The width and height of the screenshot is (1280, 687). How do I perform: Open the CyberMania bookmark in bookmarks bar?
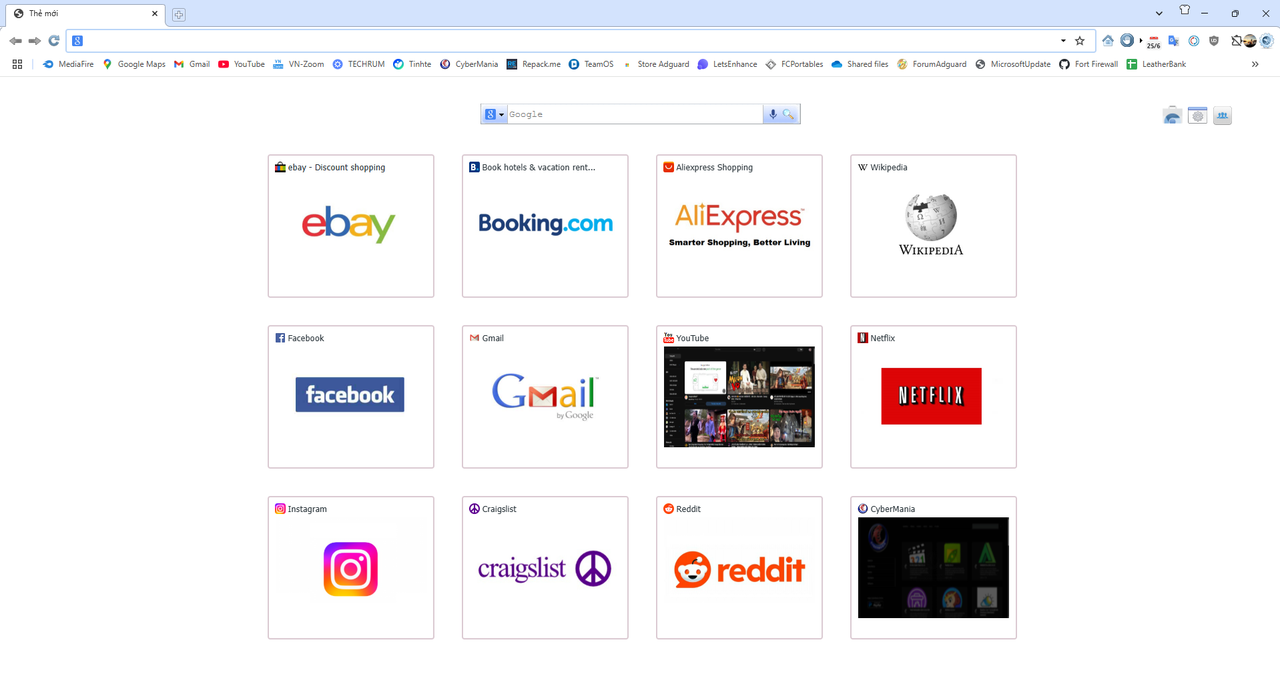pos(469,64)
